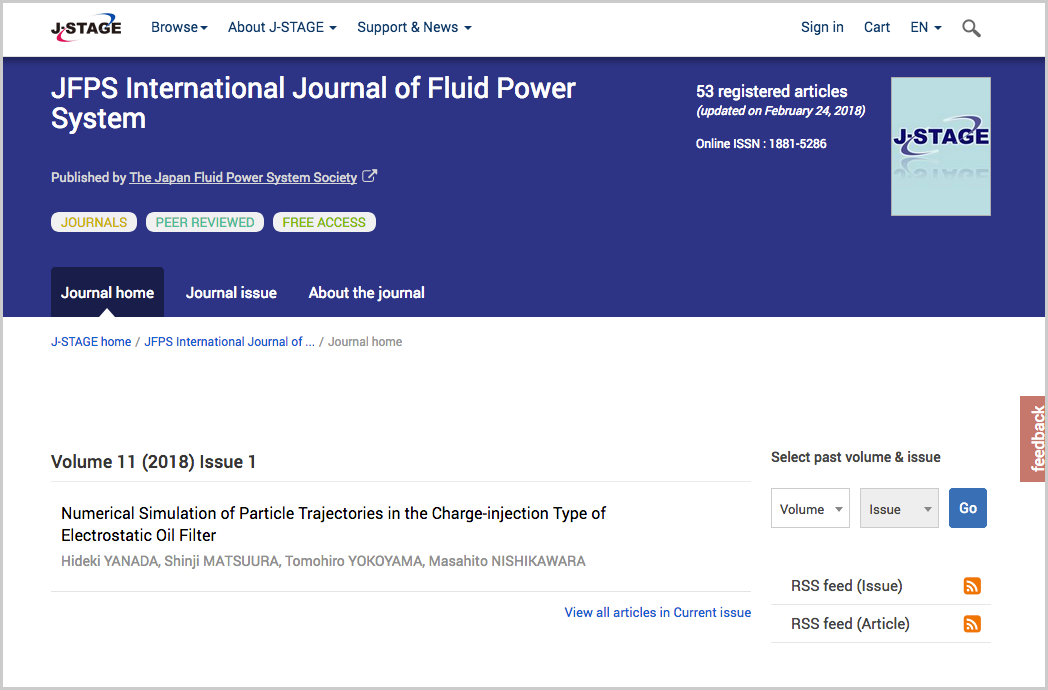1048x690 pixels.
Task: Click View all articles in Current issue
Action: tap(658, 612)
